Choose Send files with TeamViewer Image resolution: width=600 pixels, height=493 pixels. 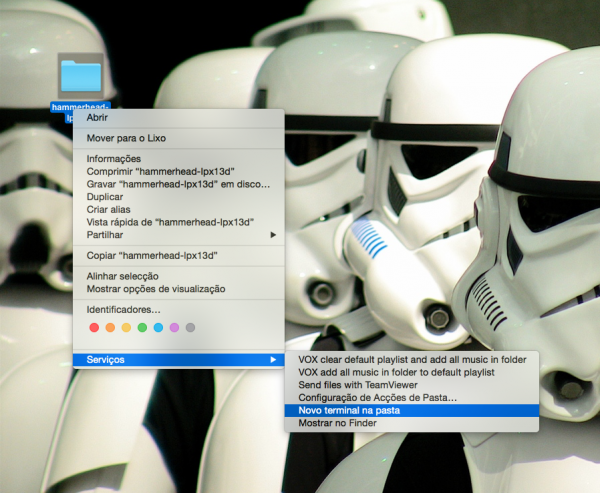point(412,385)
